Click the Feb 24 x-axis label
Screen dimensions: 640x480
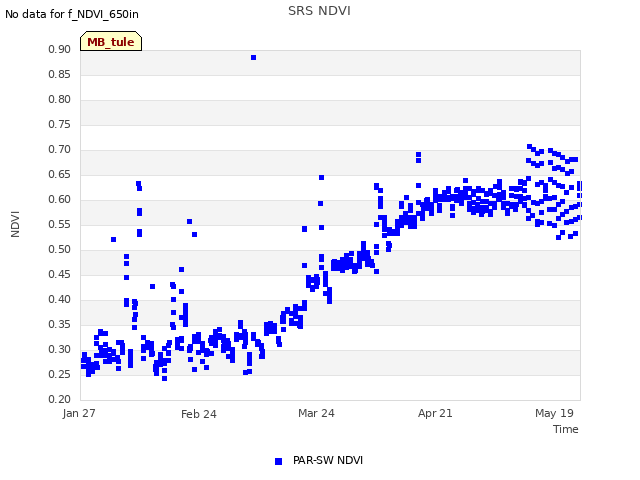[x=199, y=414]
